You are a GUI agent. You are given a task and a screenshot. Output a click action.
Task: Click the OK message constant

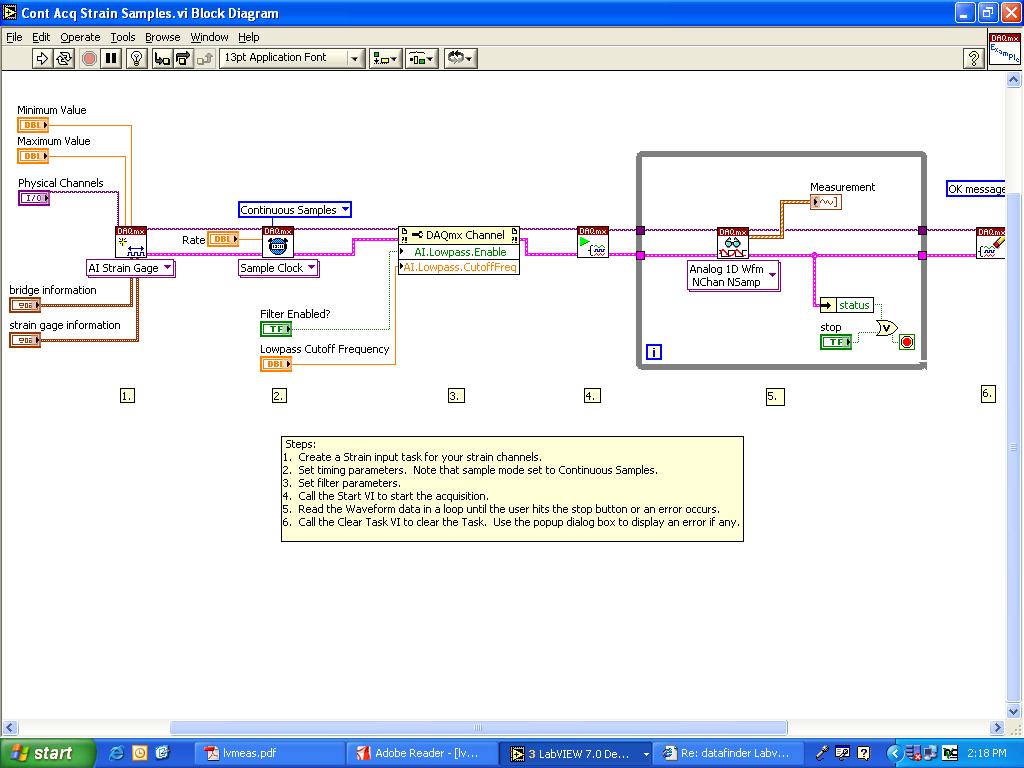[976, 189]
